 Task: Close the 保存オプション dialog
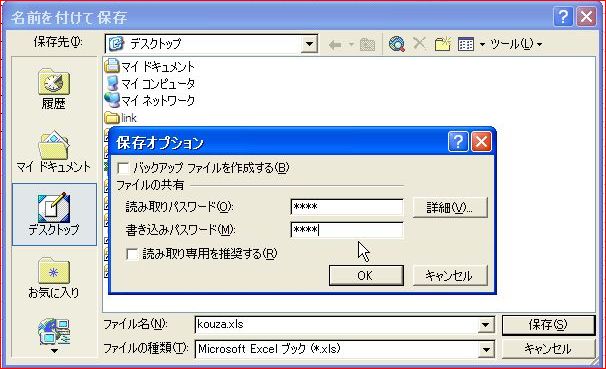tap(482, 141)
